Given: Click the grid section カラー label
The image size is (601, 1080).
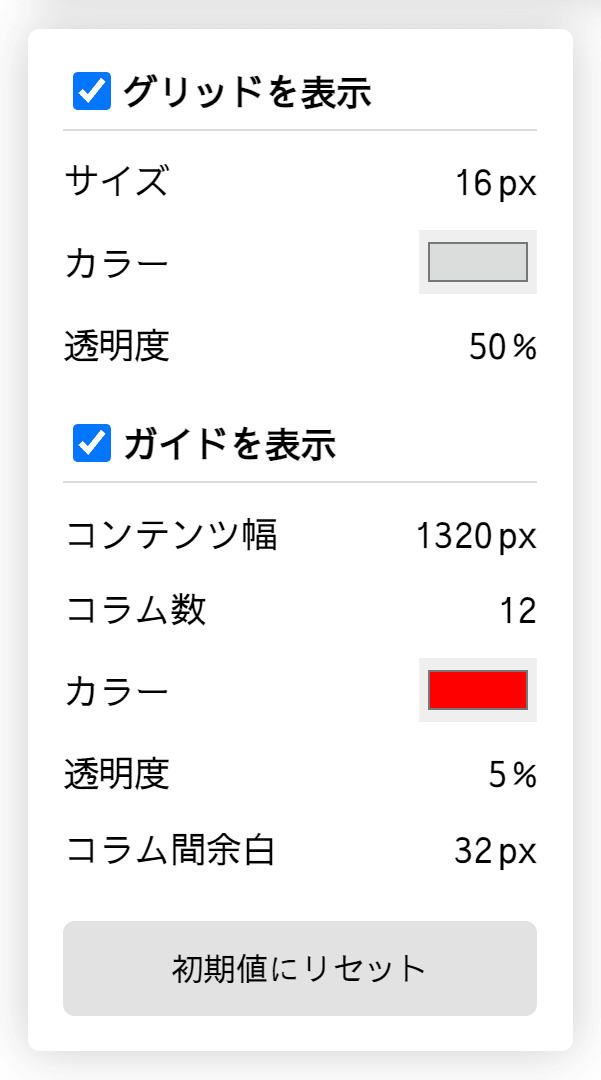Looking at the screenshot, I should click(x=104, y=263).
